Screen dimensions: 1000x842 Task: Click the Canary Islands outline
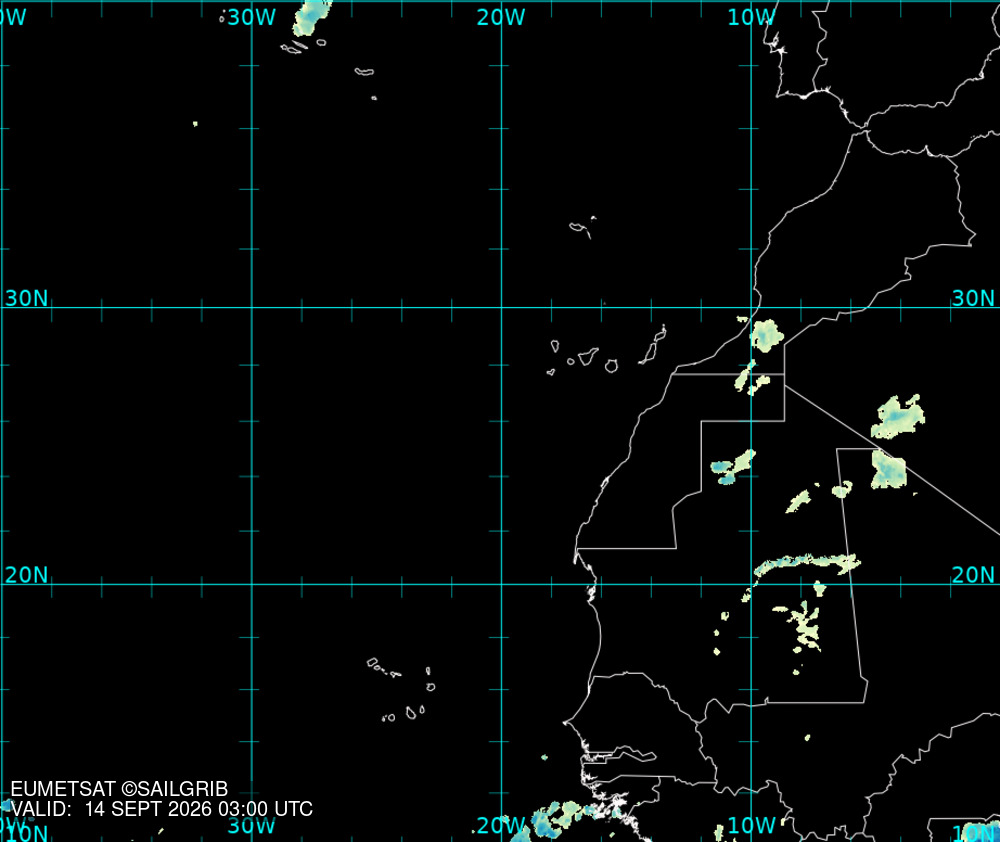[x=608, y=350]
